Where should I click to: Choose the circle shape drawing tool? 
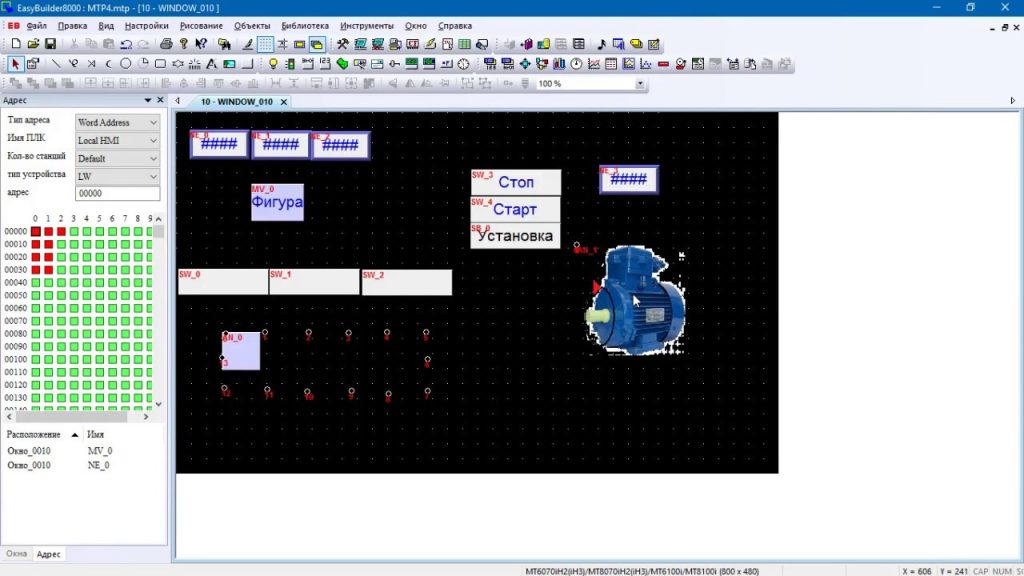point(125,64)
